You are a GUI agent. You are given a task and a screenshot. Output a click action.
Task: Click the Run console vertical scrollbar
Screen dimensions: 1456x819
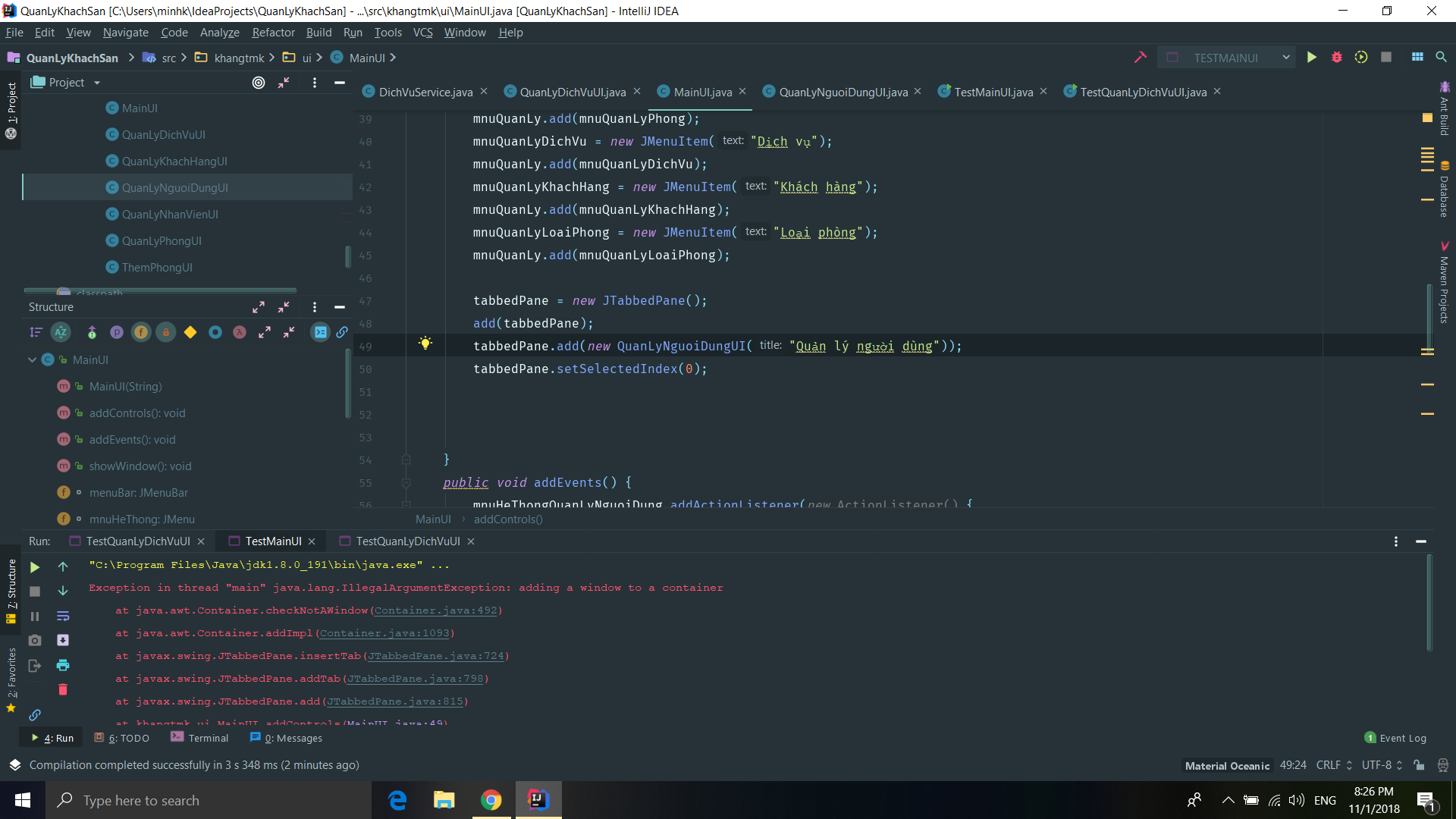1429,603
